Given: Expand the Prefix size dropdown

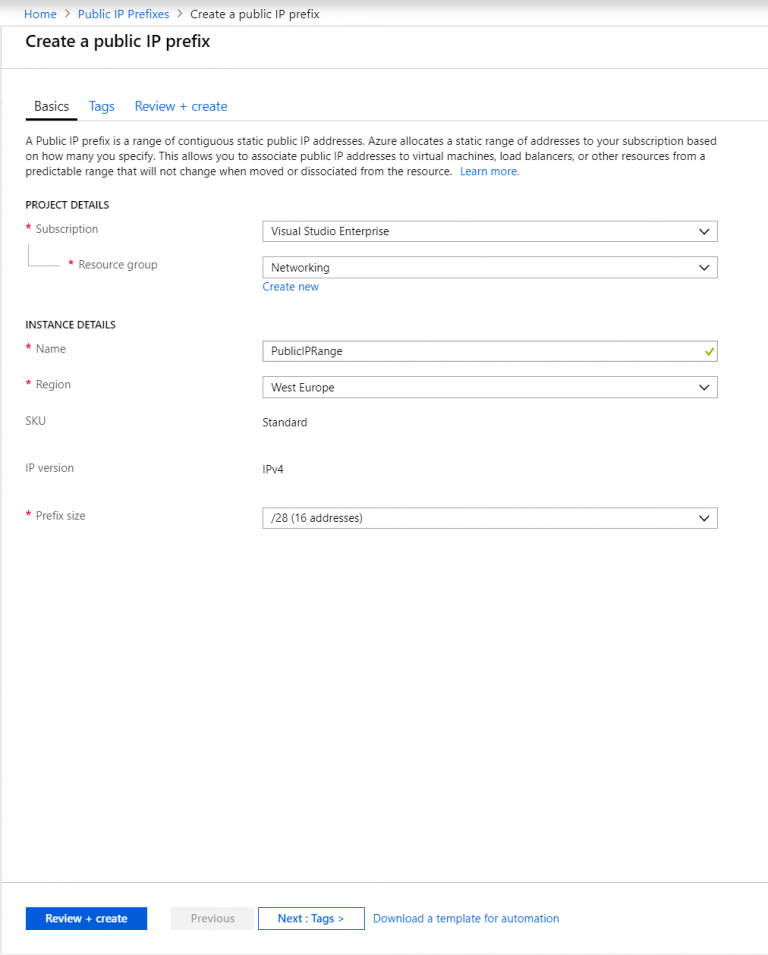Looking at the screenshot, I should click(x=489, y=518).
